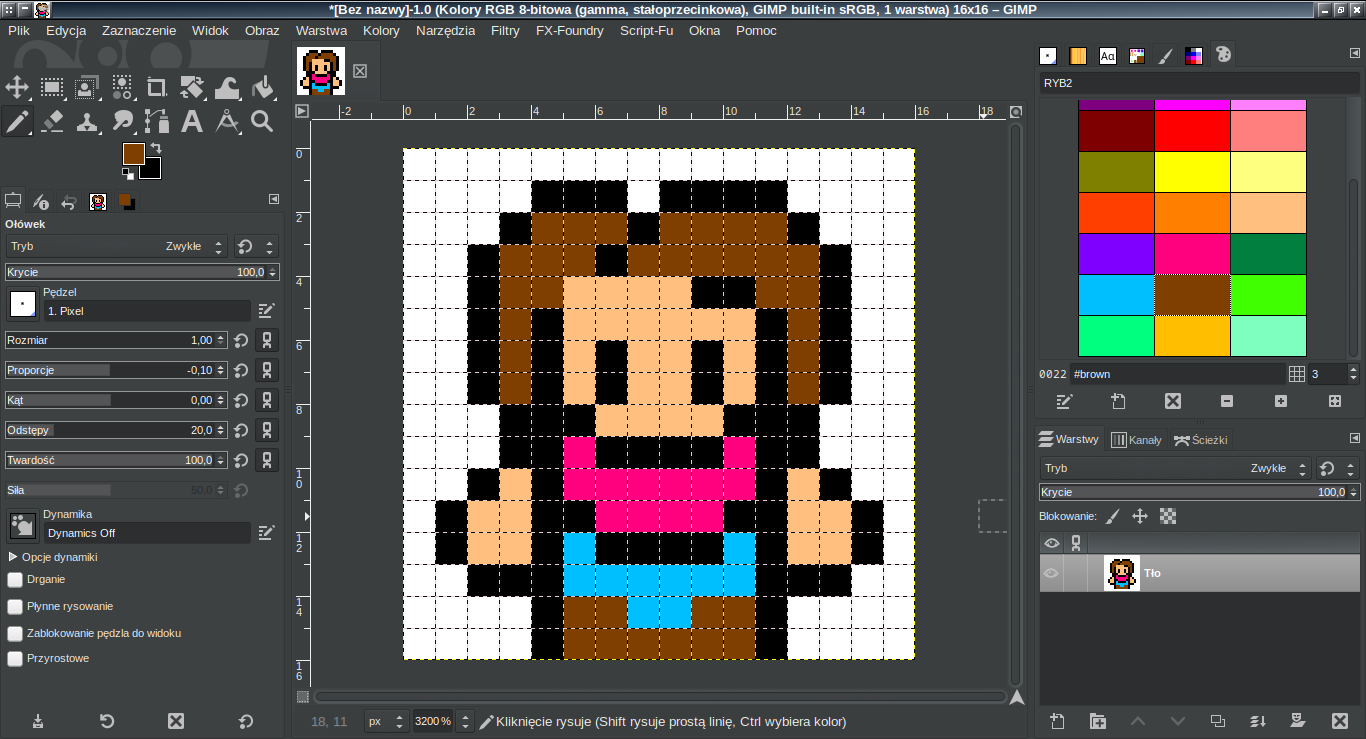The image size is (1366, 739).
Task: Select the Eraser tool
Action: [x=52, y=122]
